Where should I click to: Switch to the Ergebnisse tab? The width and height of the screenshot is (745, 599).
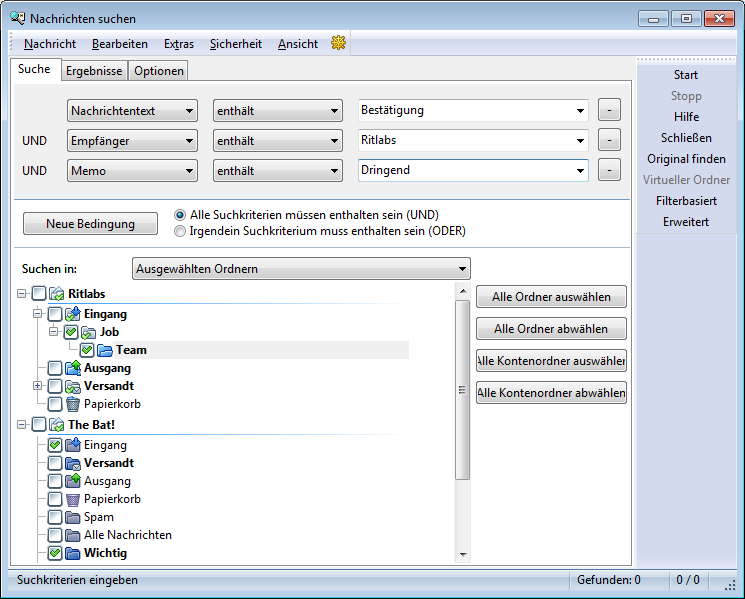(94, 71)
